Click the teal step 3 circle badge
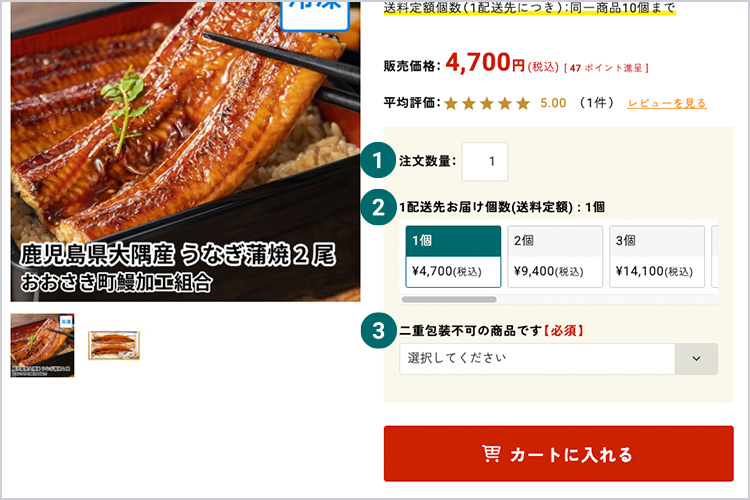Viewport: 750px width, 500px height. [x=378, y=330]
